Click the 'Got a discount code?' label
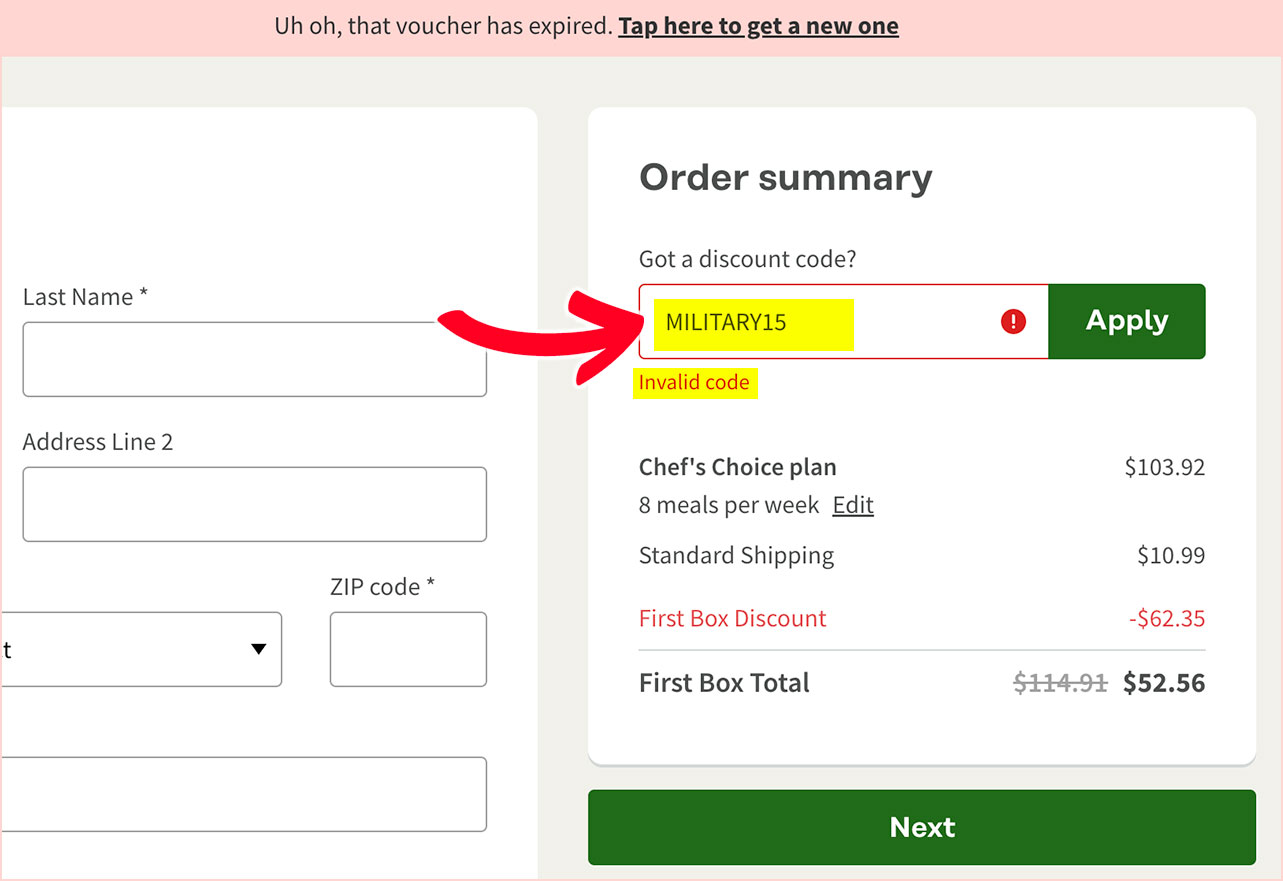The image size is (1283, 881). [x=748, y=259]
